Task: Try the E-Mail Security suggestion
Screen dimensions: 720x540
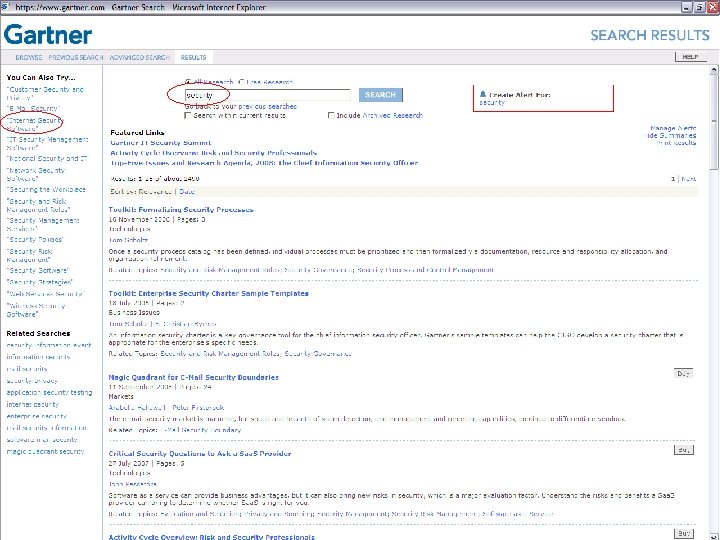Action: (x=33, y=108)
